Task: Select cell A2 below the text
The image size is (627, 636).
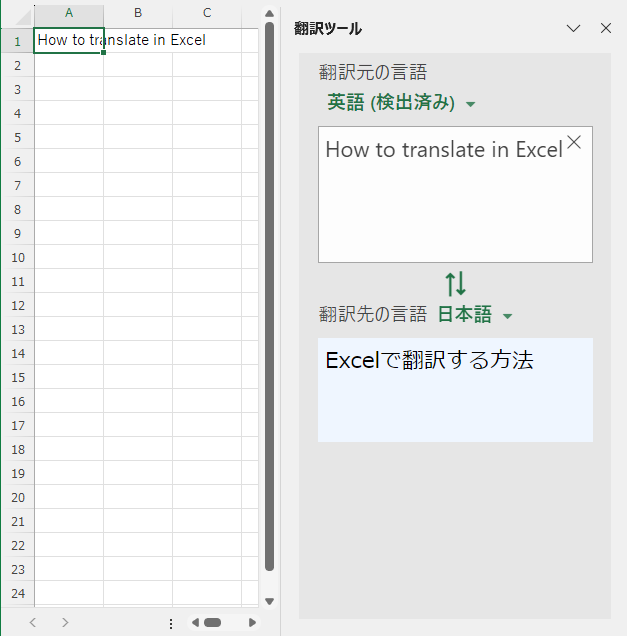Action: [x=69, y=65]
